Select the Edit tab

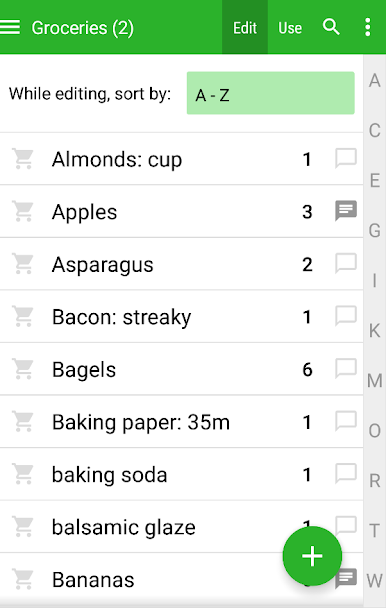(x=245, y=27)
